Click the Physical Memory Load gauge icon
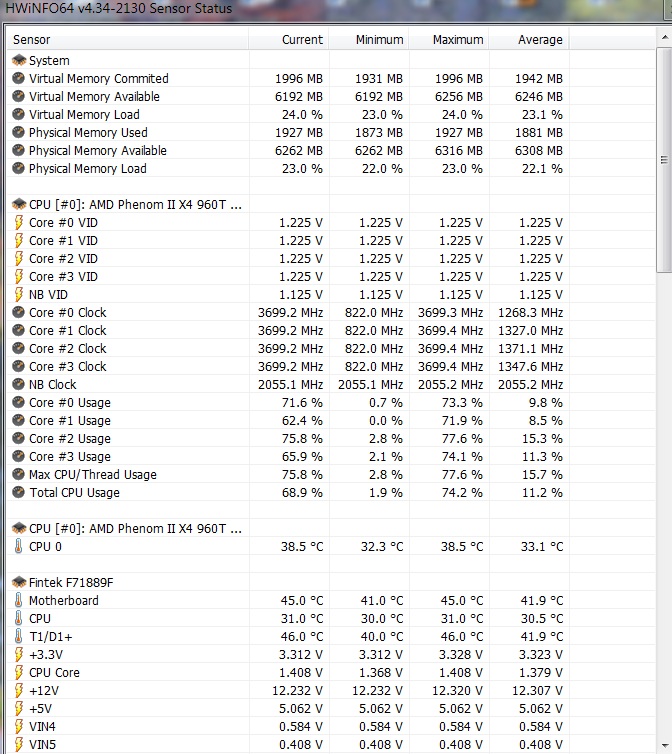Screen dimensions: 672x754 (x=18, y=168)
